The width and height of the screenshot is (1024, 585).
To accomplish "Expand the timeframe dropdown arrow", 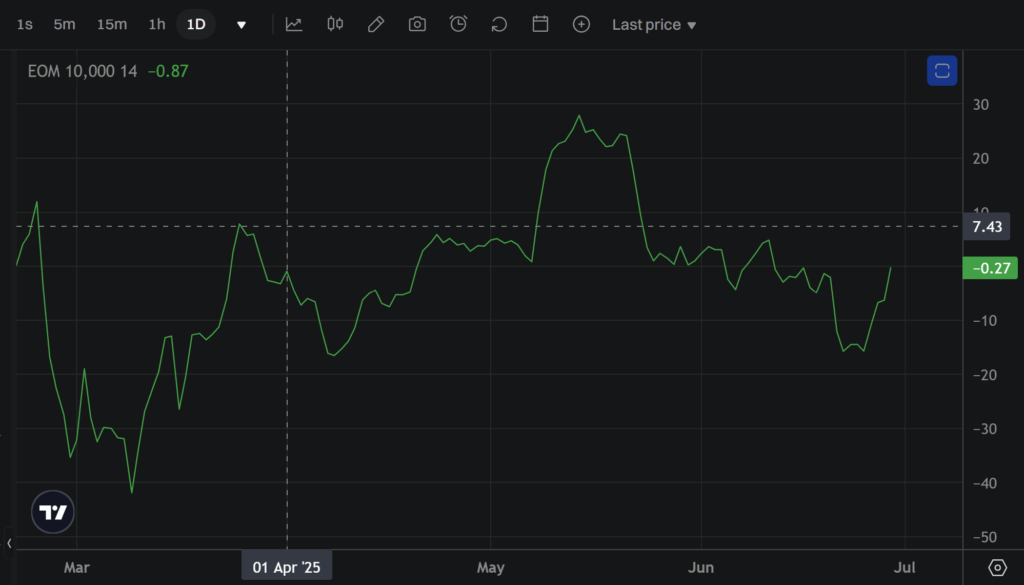I will [241, 25].
